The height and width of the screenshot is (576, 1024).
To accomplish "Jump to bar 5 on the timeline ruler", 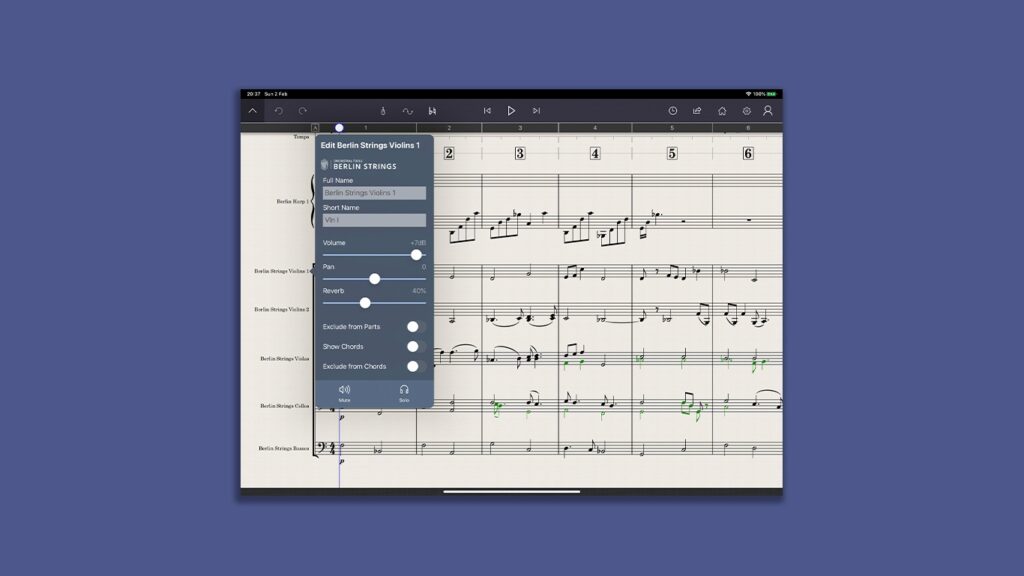I will point(671,128).
